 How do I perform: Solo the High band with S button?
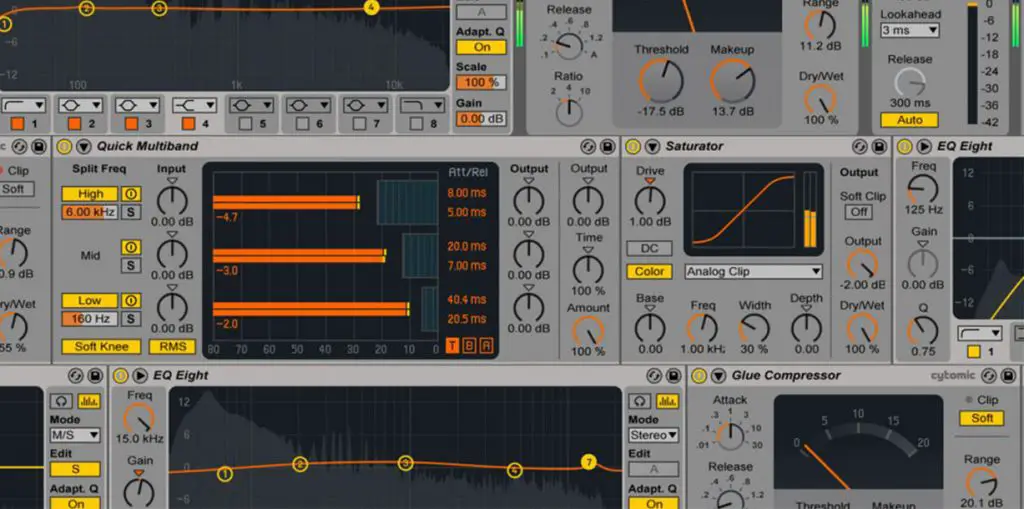pos(131,212)
